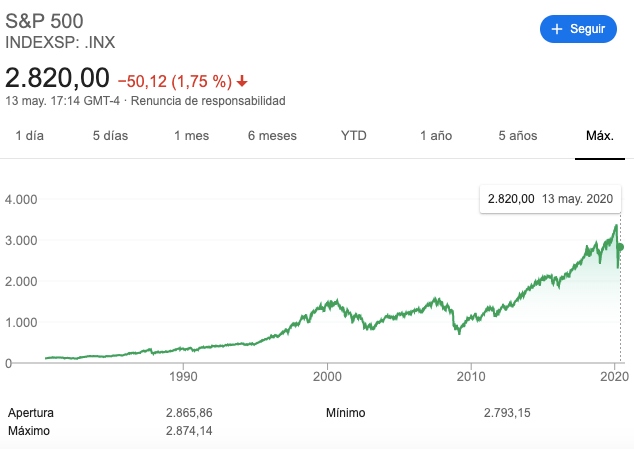Click the green current-price dot on chart
This screenshot has width=634, height=449.
pos(621,247)
